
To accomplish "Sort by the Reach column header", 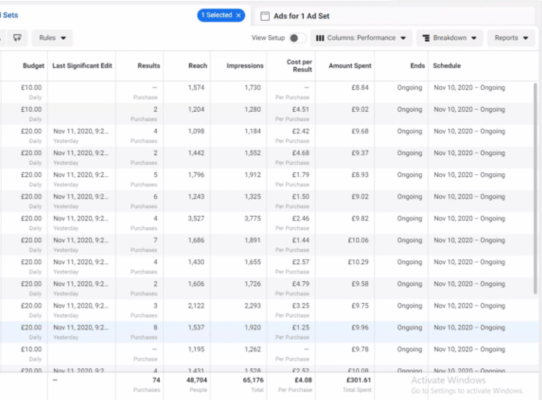I will point(198,66).
